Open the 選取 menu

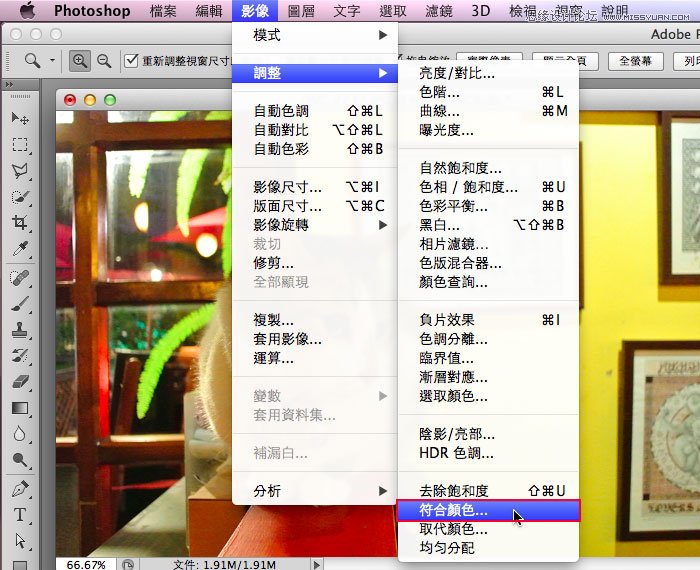pos(393,11)
